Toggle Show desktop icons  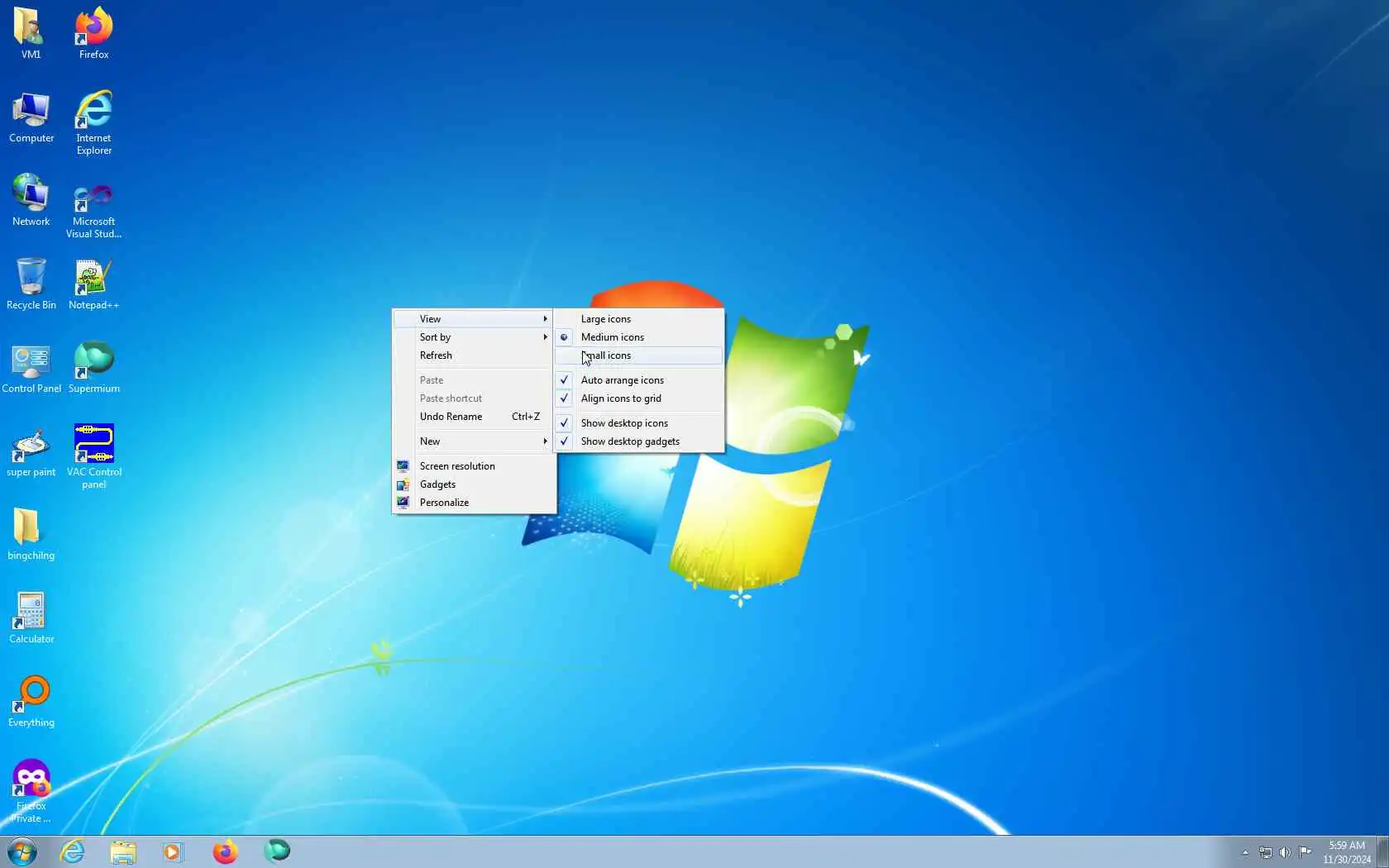pyautogui.click(x=639, y=423)
